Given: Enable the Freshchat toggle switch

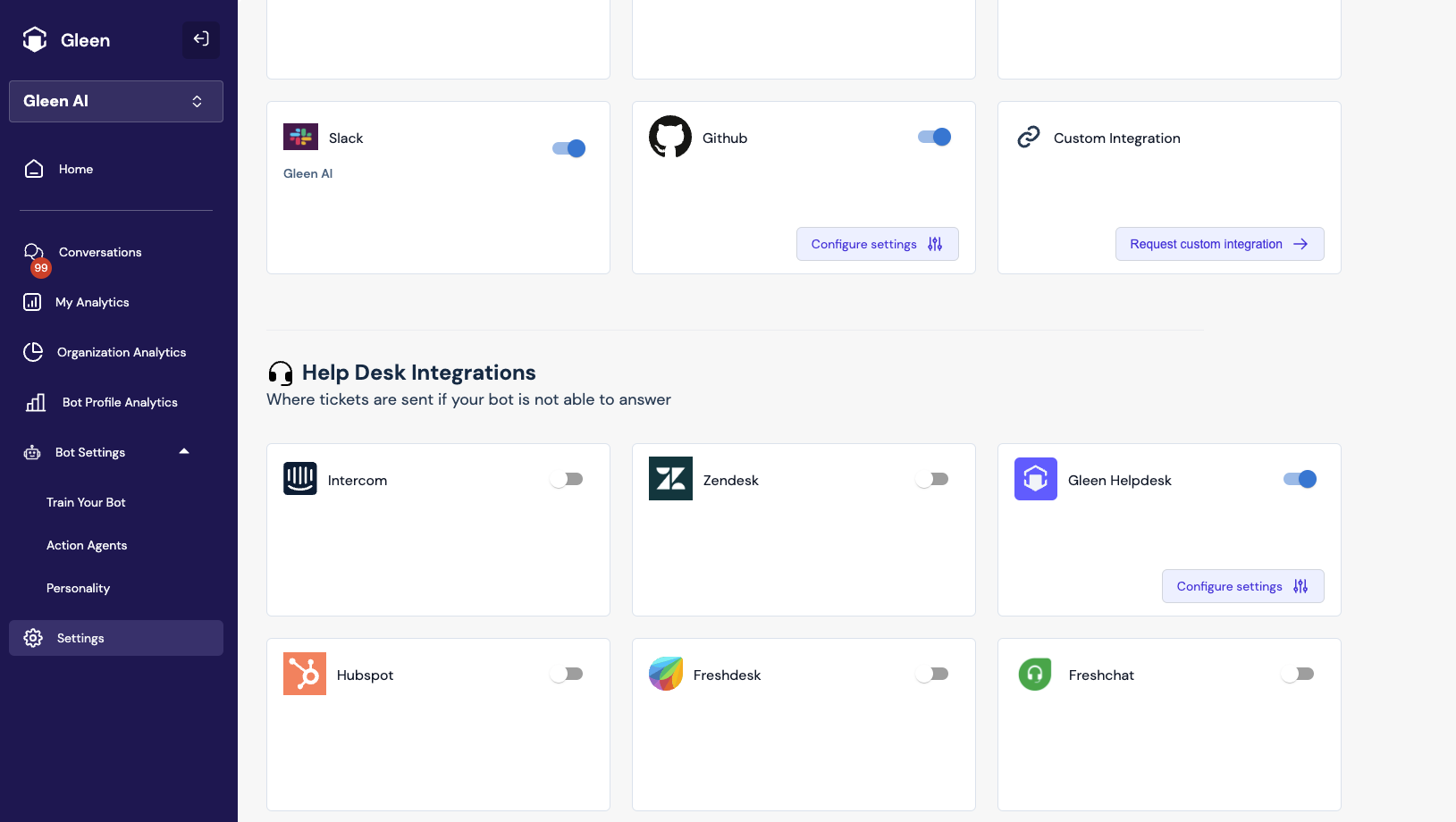Looking at the screenshot, I should point(1298,675).
